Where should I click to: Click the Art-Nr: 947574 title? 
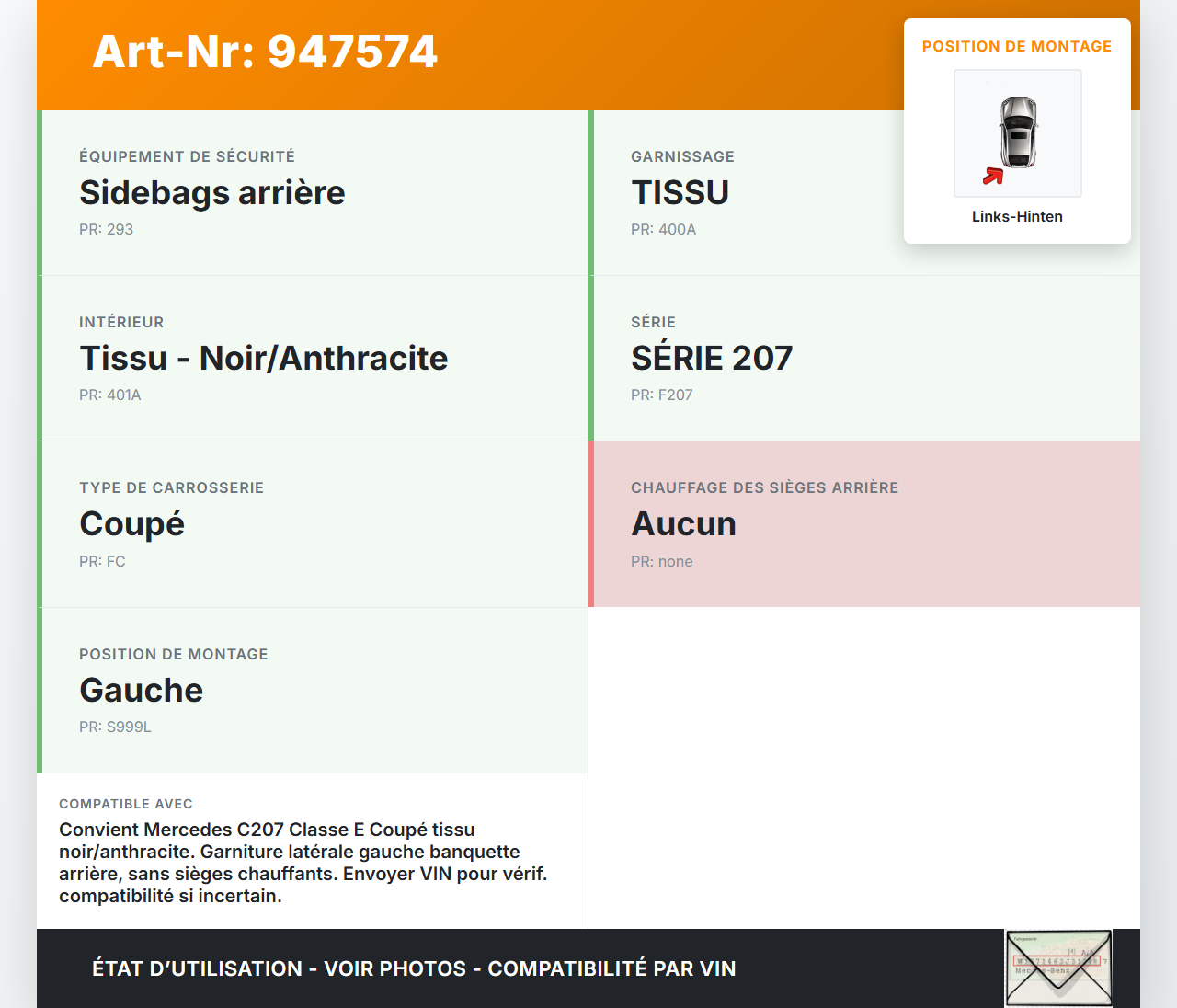click(x=265, y=52)
